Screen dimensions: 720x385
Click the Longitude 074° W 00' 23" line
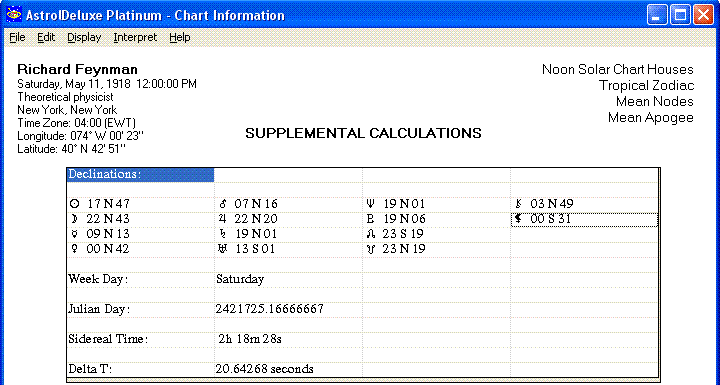click(80, 136)
